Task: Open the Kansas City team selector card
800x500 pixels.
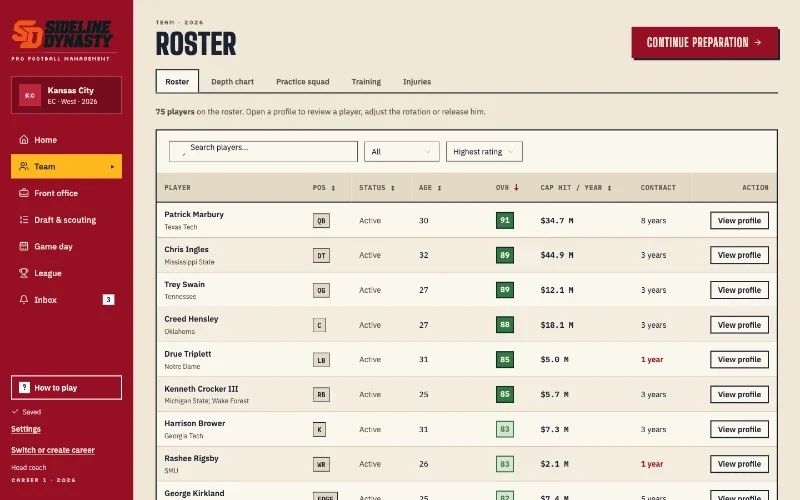Action: tap(66, 95)
